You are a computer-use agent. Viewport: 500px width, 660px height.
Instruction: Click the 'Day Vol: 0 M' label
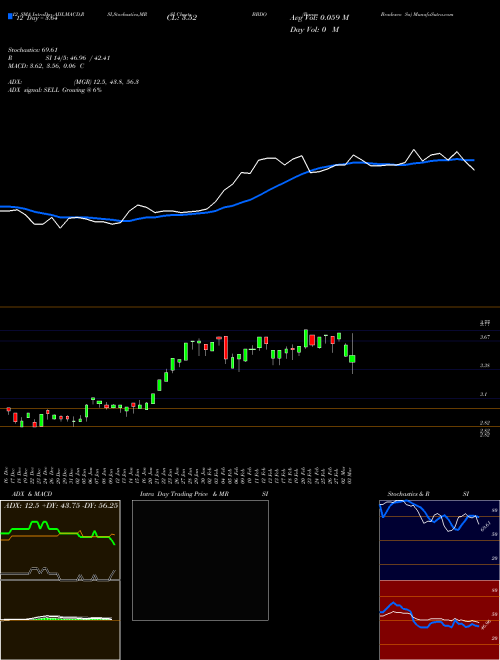(314, 29)
